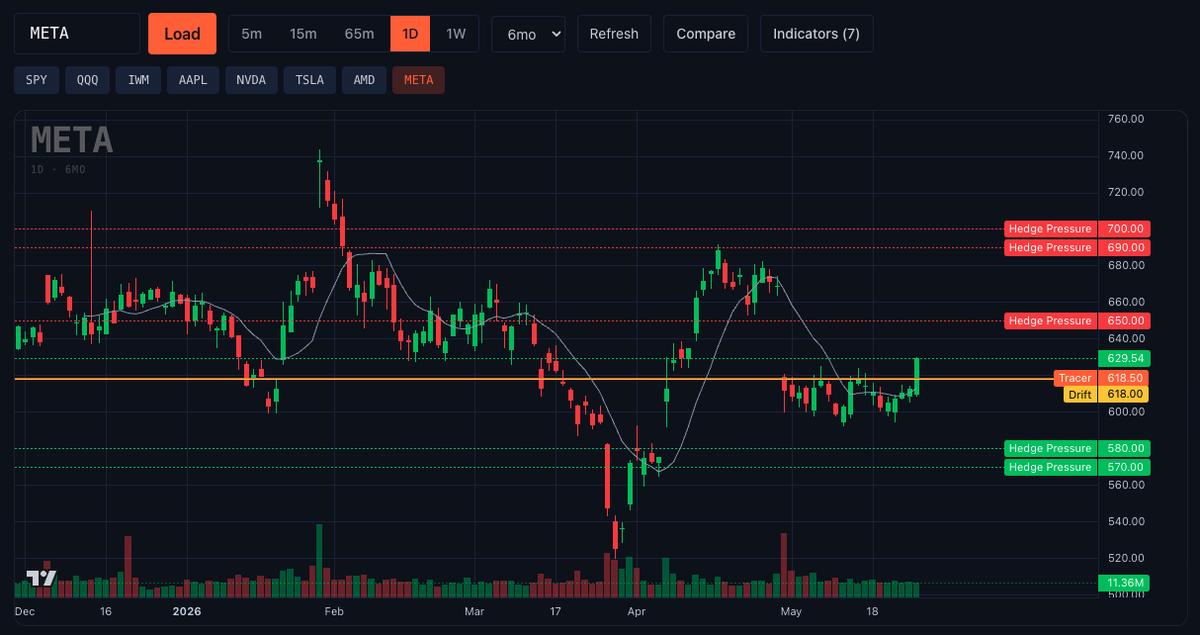The width and height of the screenshot is (1200, 635).
Task: Click the May date axis label
Action: [791, 610]
